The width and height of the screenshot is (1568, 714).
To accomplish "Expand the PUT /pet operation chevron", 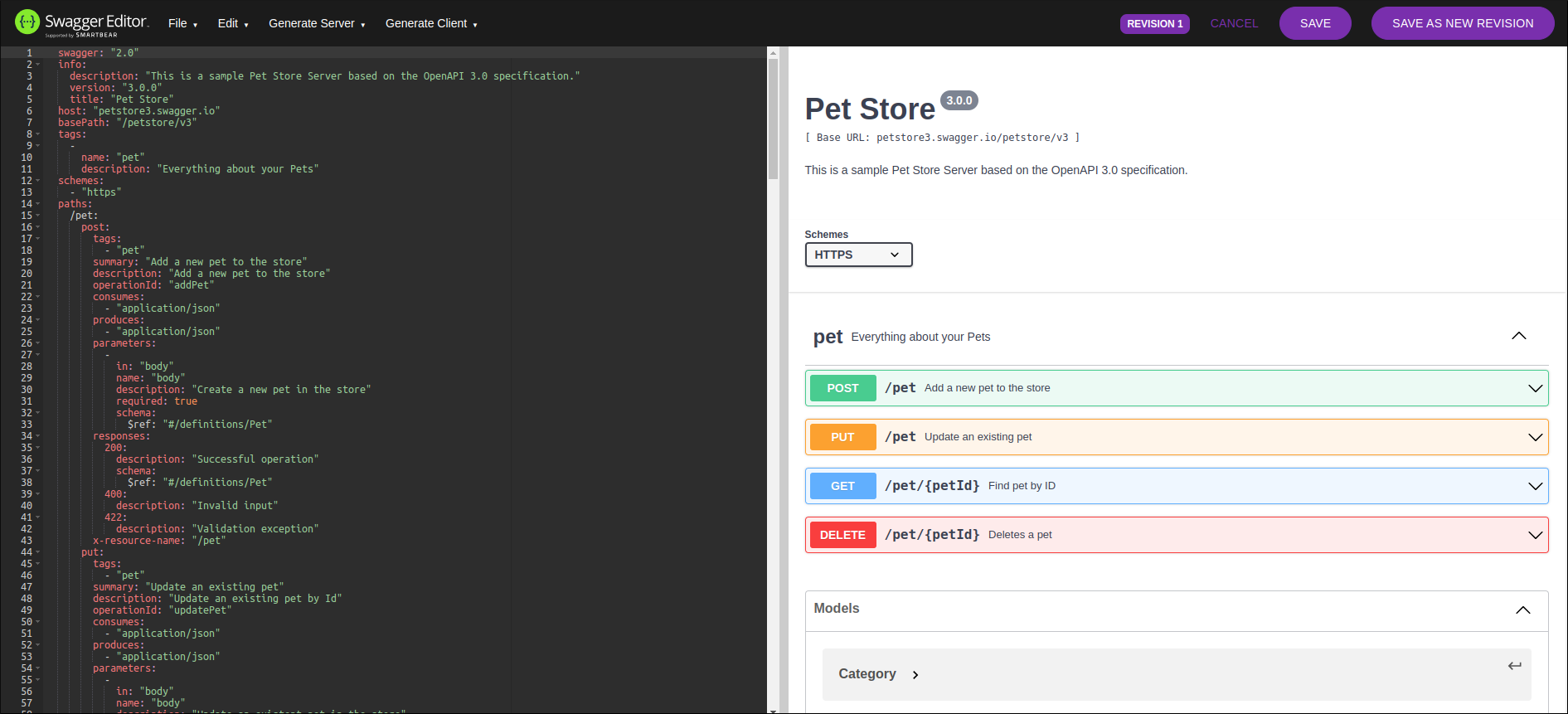I will pos(1535,437).
